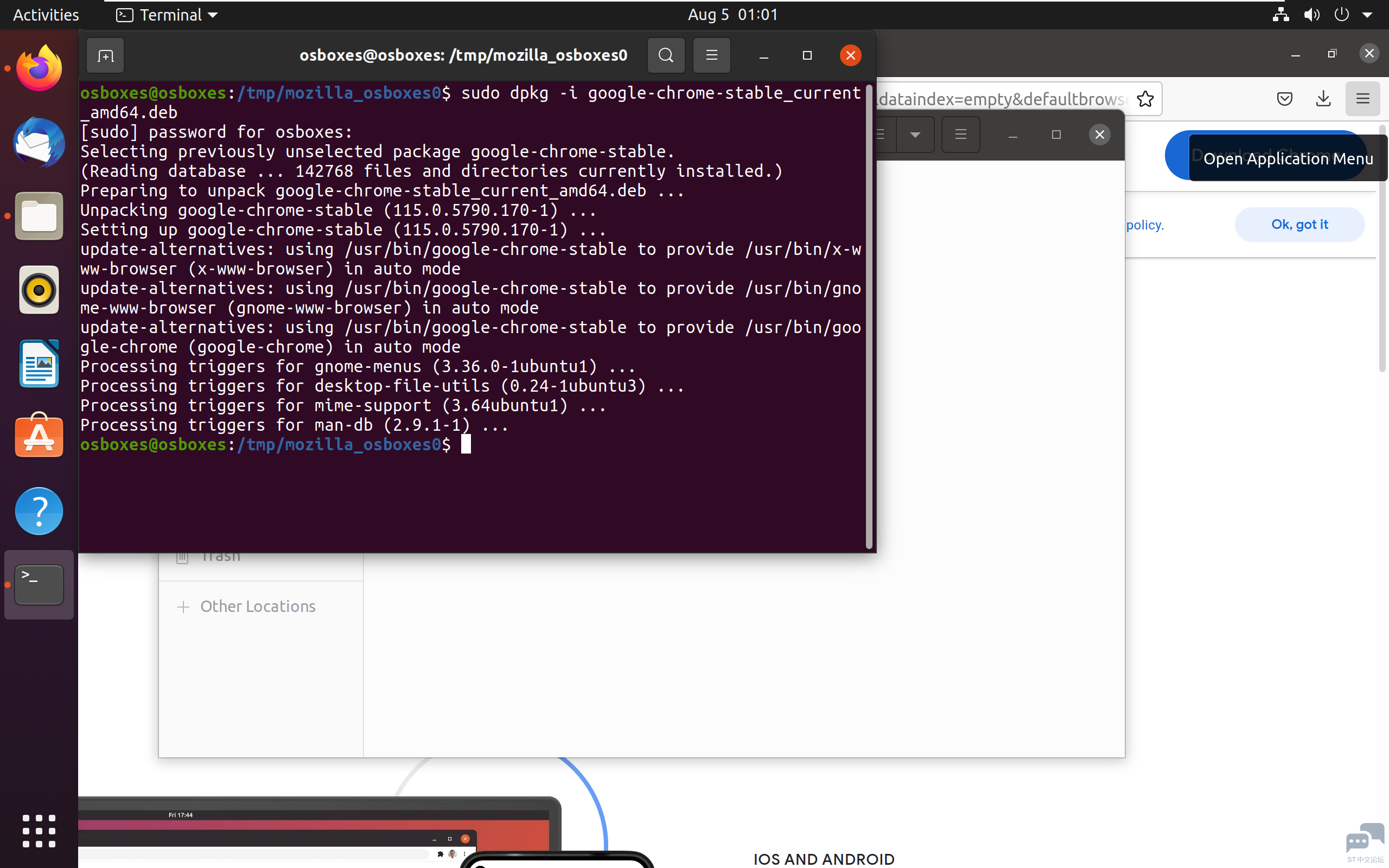This screenshot has width=1389, height=868.
Task: Minimize the Files window
Action: 1013,135
